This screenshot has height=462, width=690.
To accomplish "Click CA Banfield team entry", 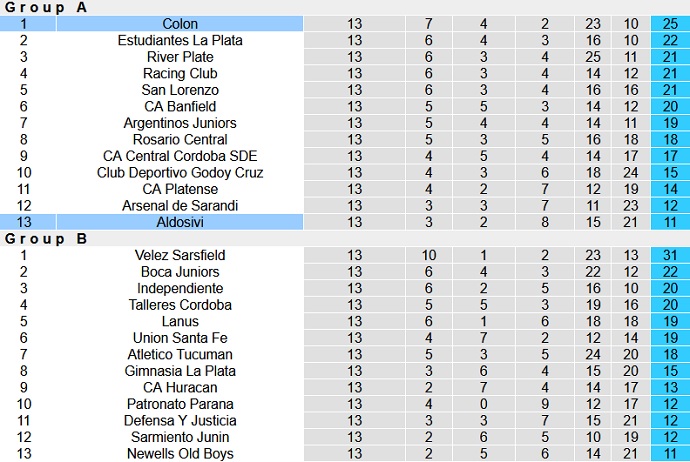I will click(180, 106).
